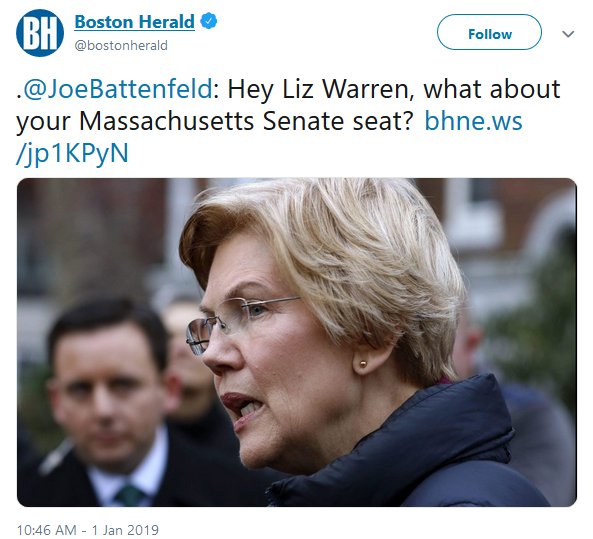
Task: Visit the @bostonherald handle profile
Action: [121, 45]
